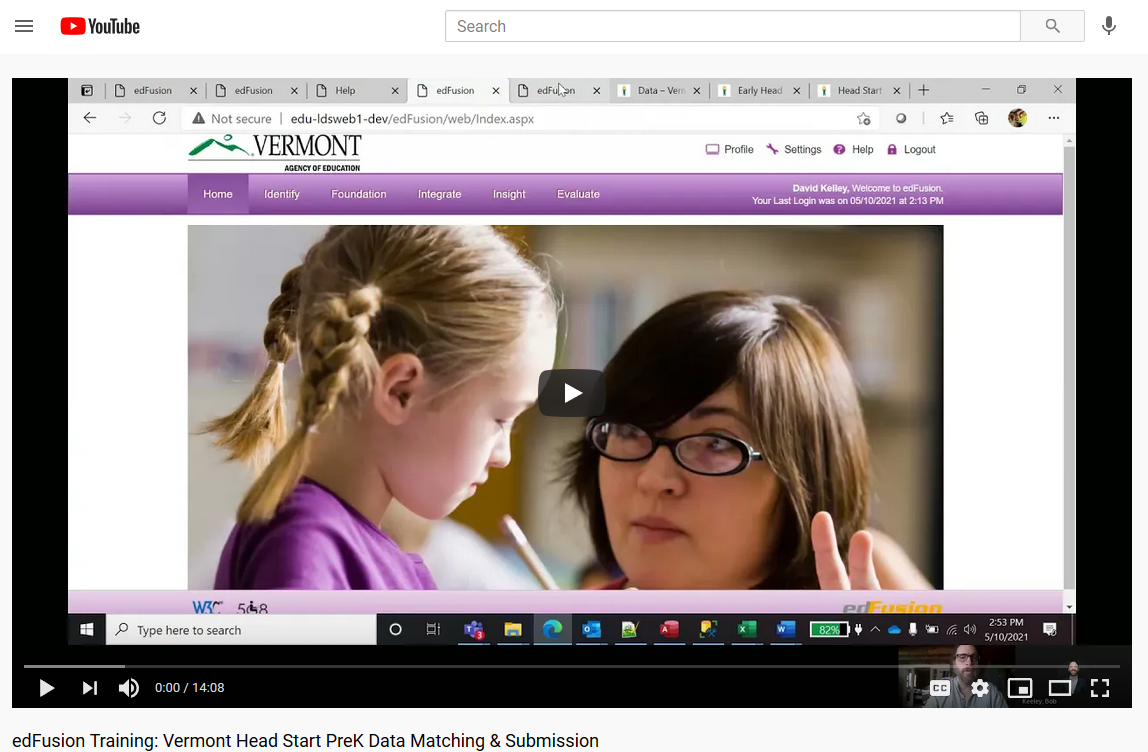Click play in the player control bar
The width and height of the screenshot is (1148, 752).
point(46,688)
